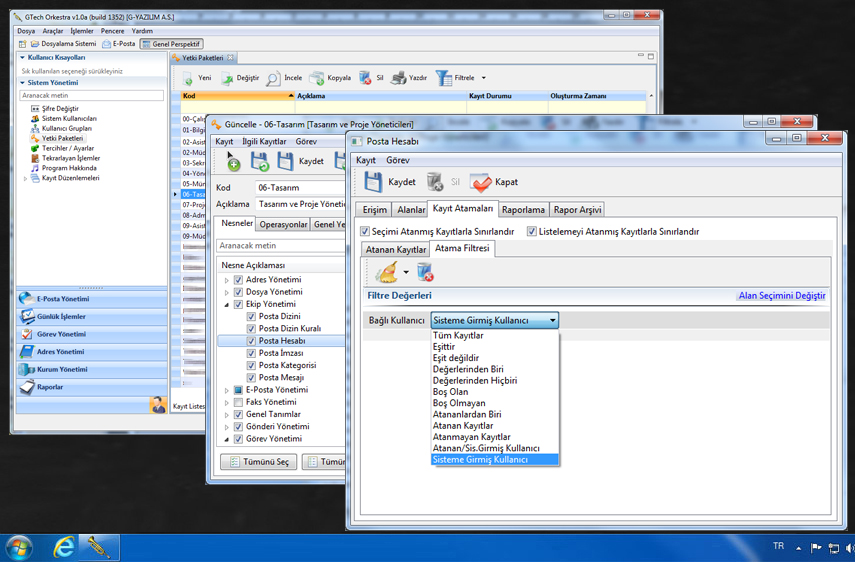Click the Yeni new record icon
The width and height of the screenshot is (855, 562).
pyautogui.click(x=187, y=78)
